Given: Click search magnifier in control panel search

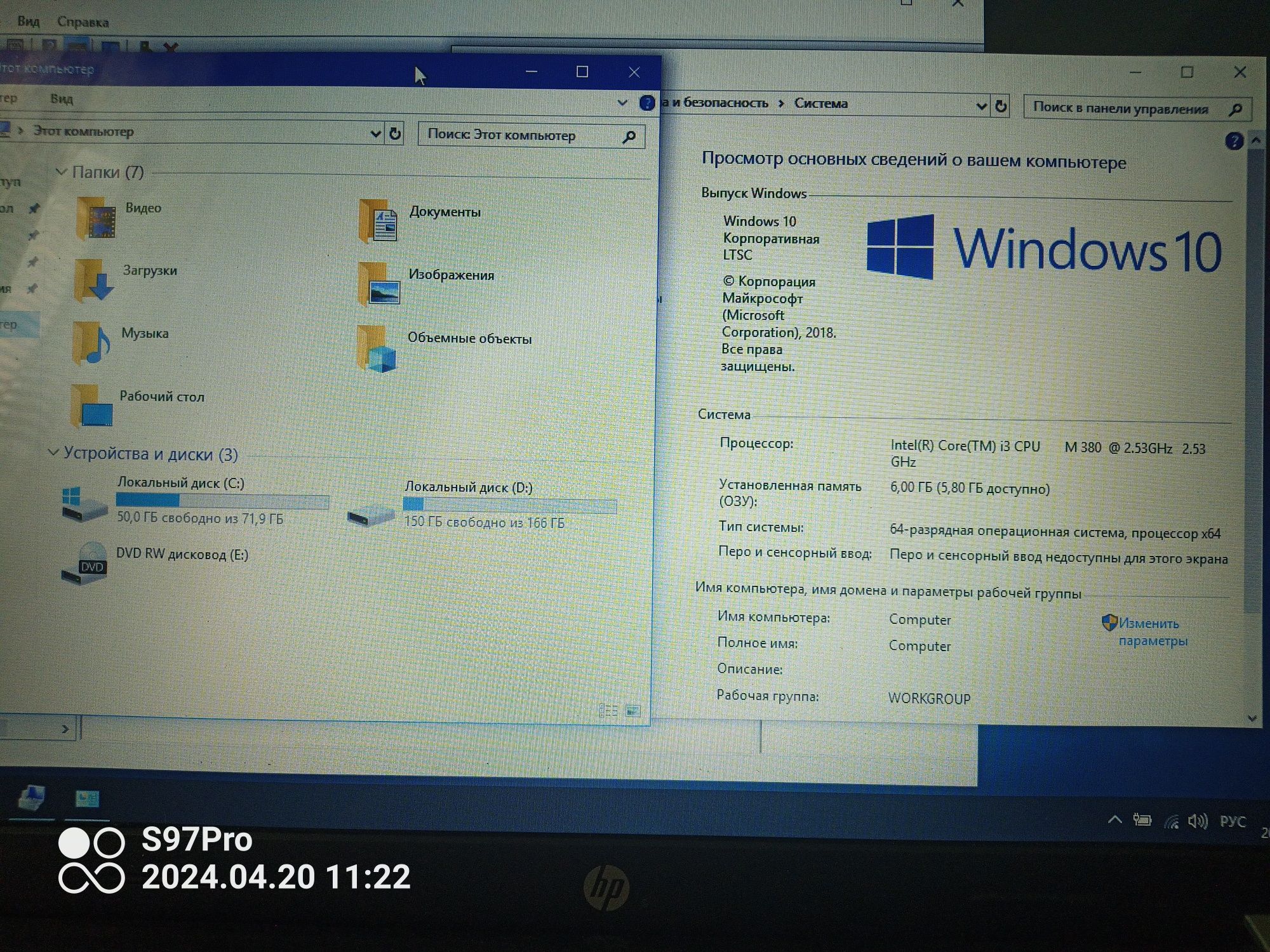Looking at the screenshot, I should pyautogui.click(x=1235, y=110).
